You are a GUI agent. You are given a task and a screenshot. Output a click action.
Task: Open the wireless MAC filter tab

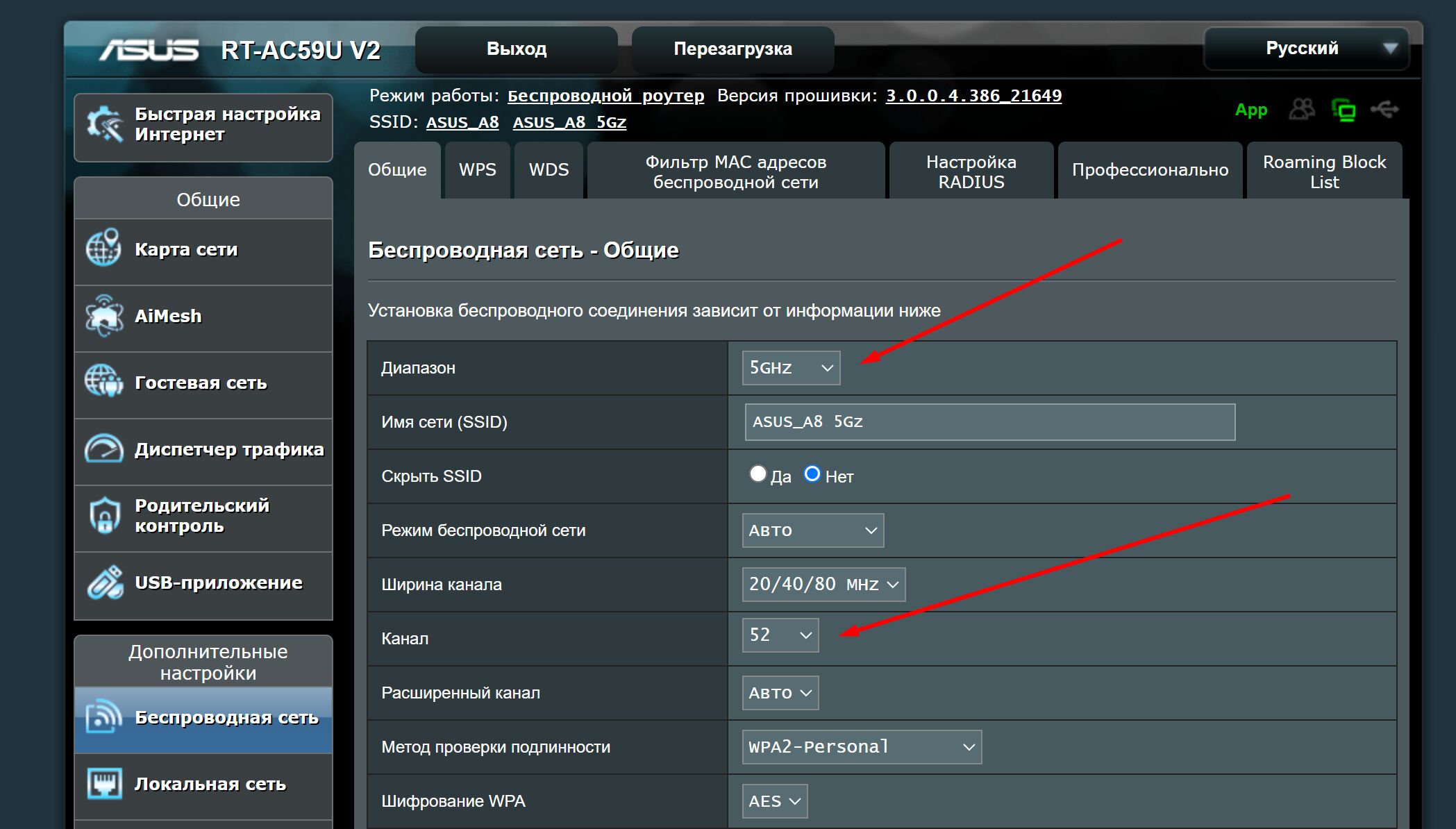pyautogui.click(x=736, y=171)
